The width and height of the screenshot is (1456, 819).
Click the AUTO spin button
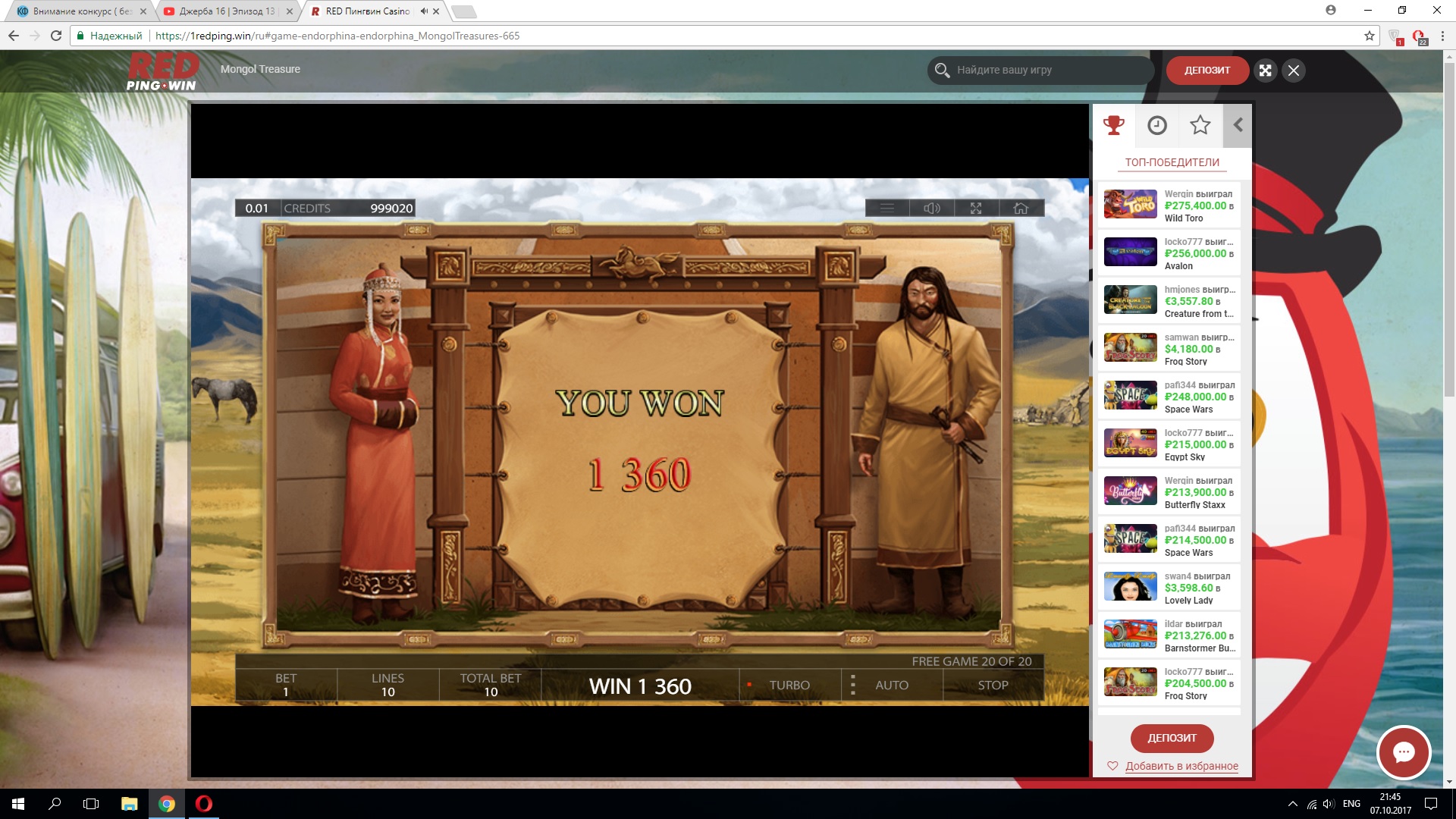892,685
